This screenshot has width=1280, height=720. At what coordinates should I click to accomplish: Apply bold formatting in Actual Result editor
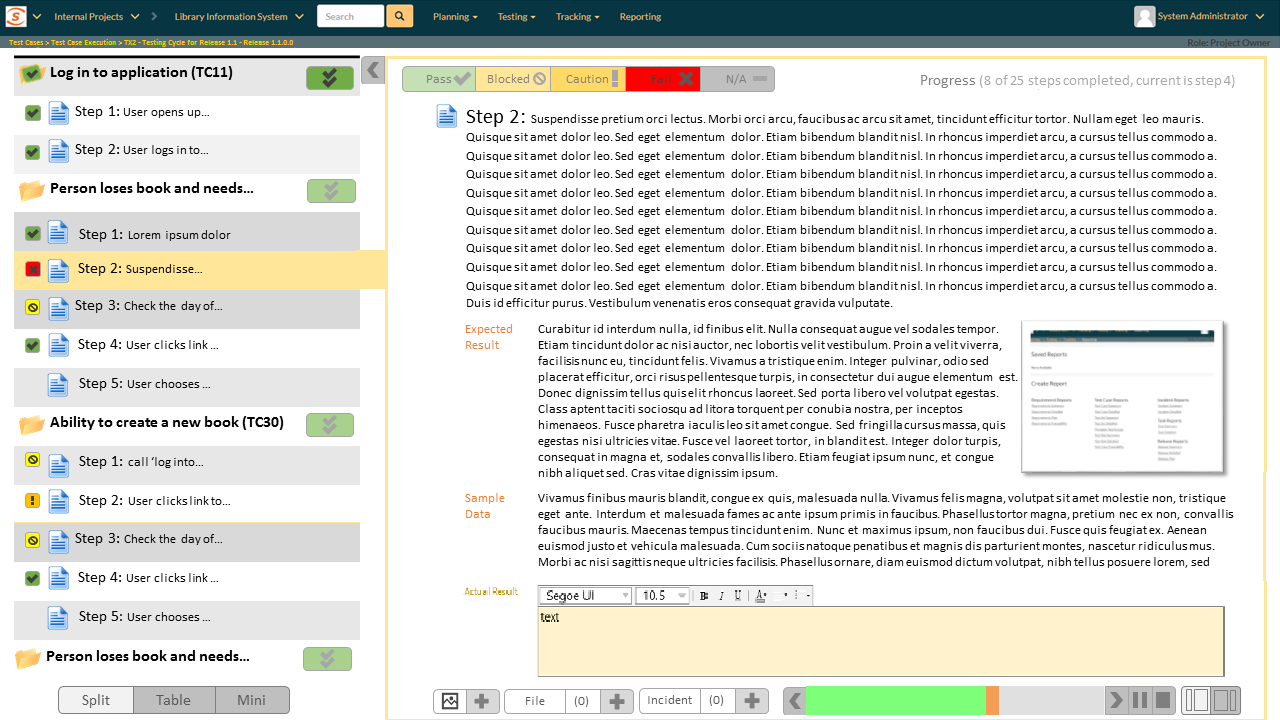[x=704, y=596]
